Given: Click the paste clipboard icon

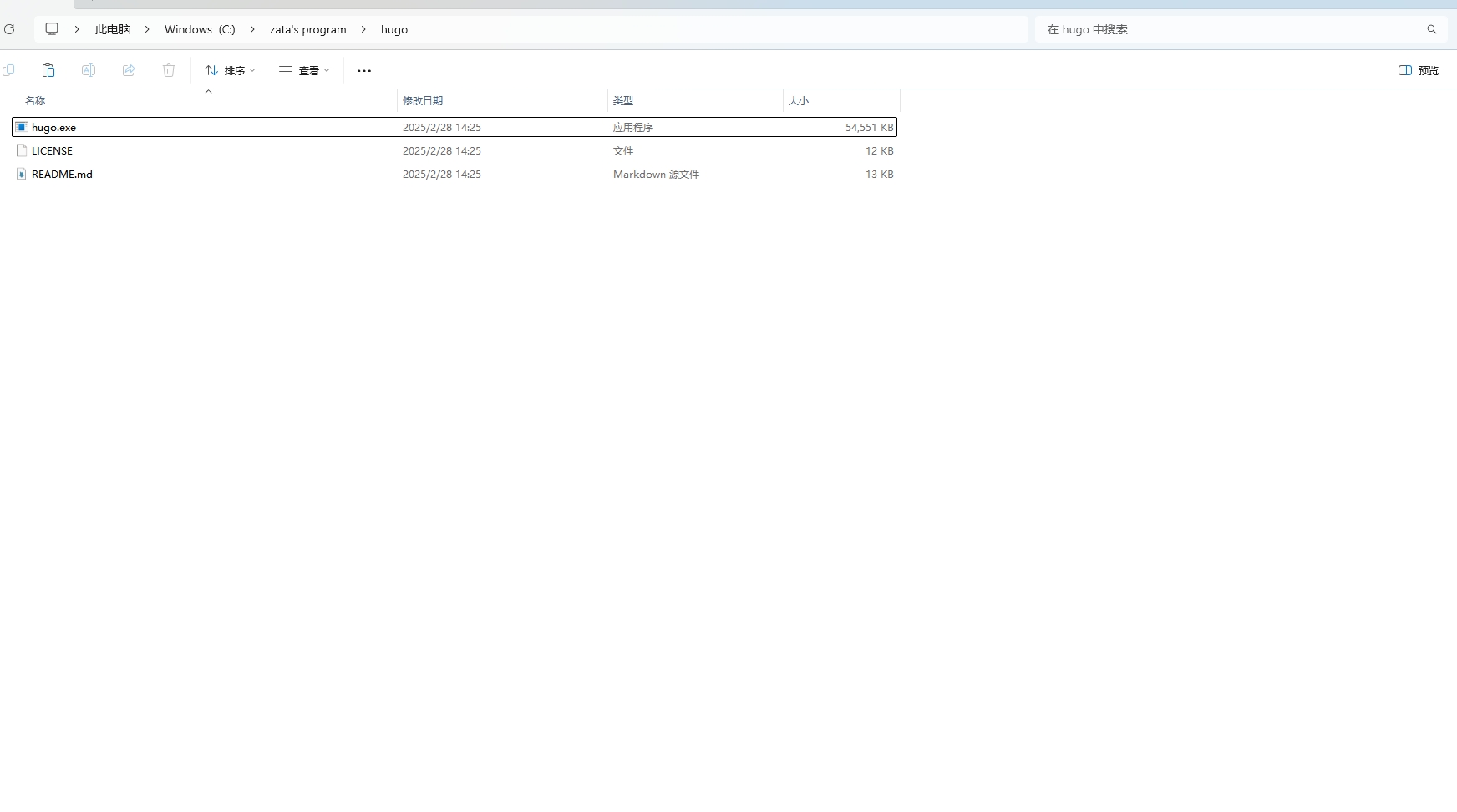Looking at the screenshot, I should point(48,70).
